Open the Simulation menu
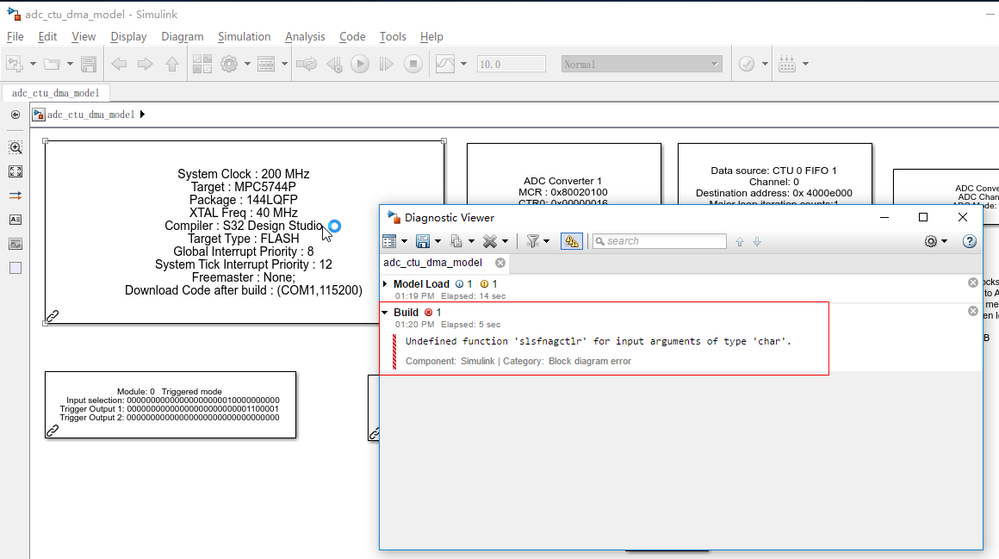Viewport: 999px width, 559px height. pos(244,36)
